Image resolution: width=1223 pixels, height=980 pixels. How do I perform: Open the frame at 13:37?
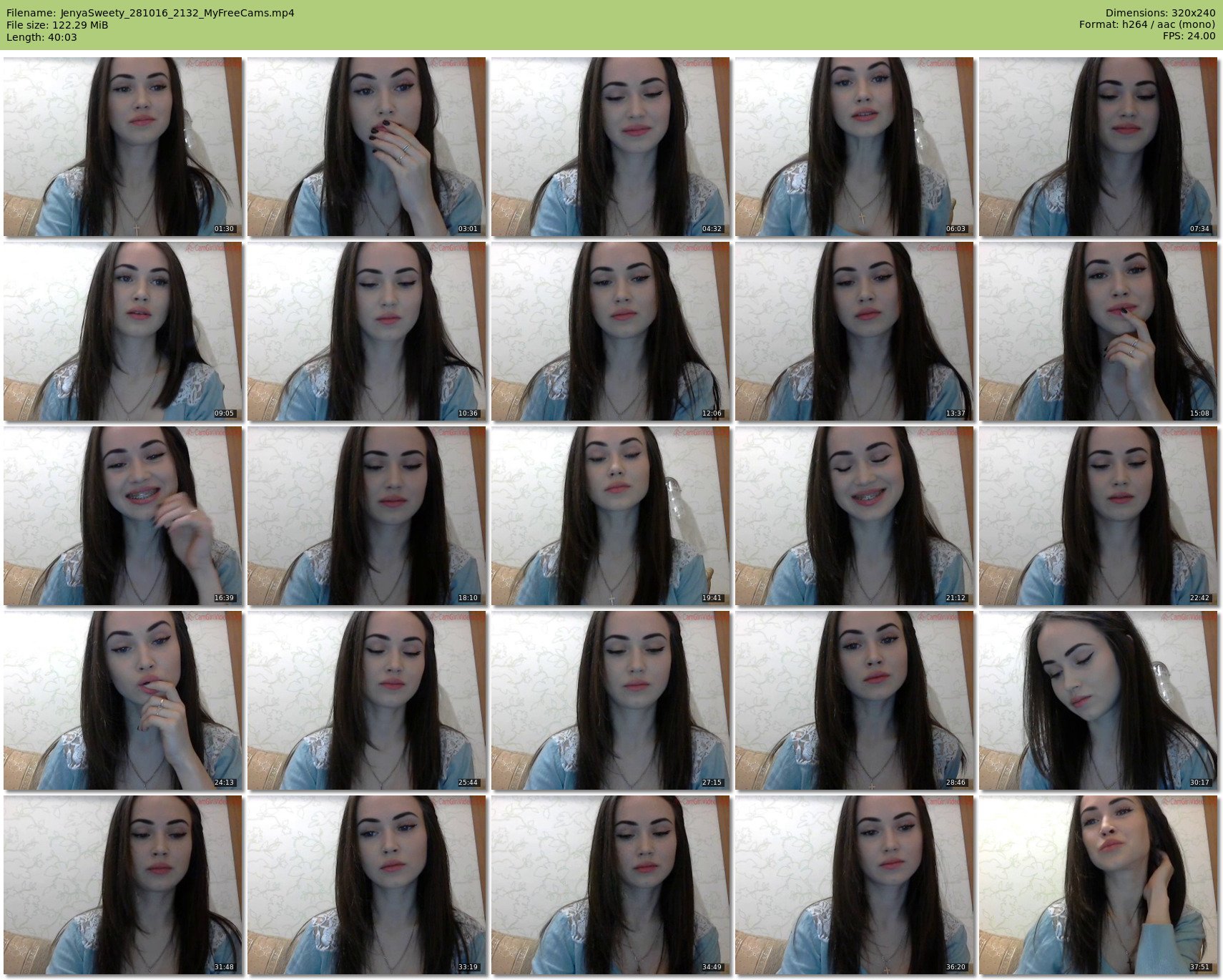click(854, 331)
